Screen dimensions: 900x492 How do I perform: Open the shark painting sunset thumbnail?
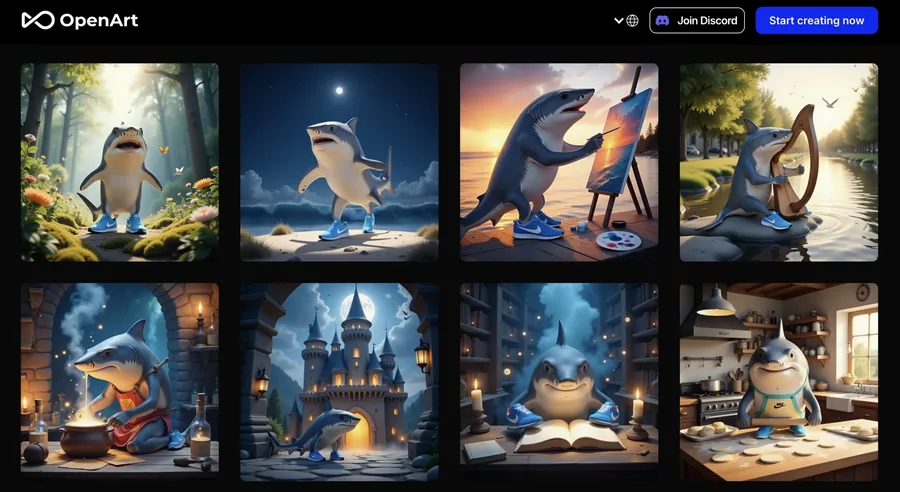click(559, 162)
